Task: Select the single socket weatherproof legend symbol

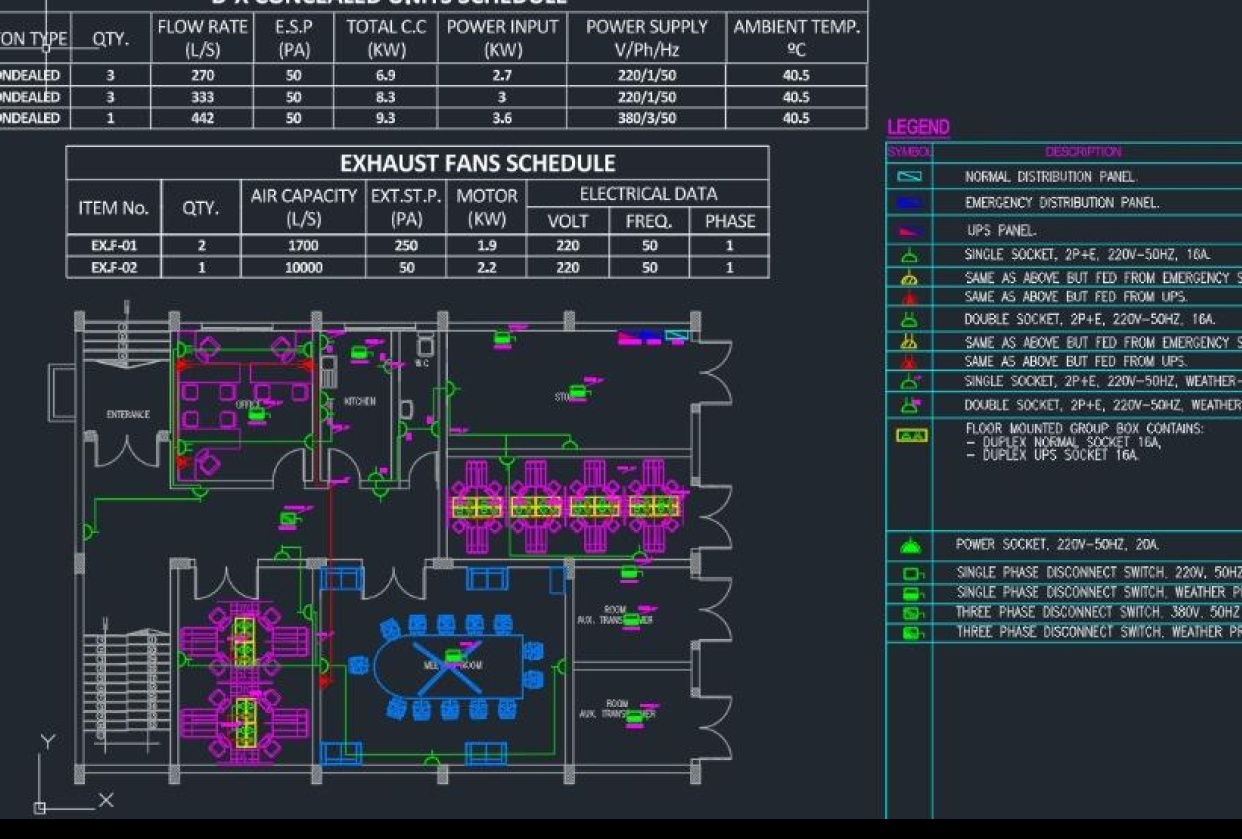Action: coord(909,381)
